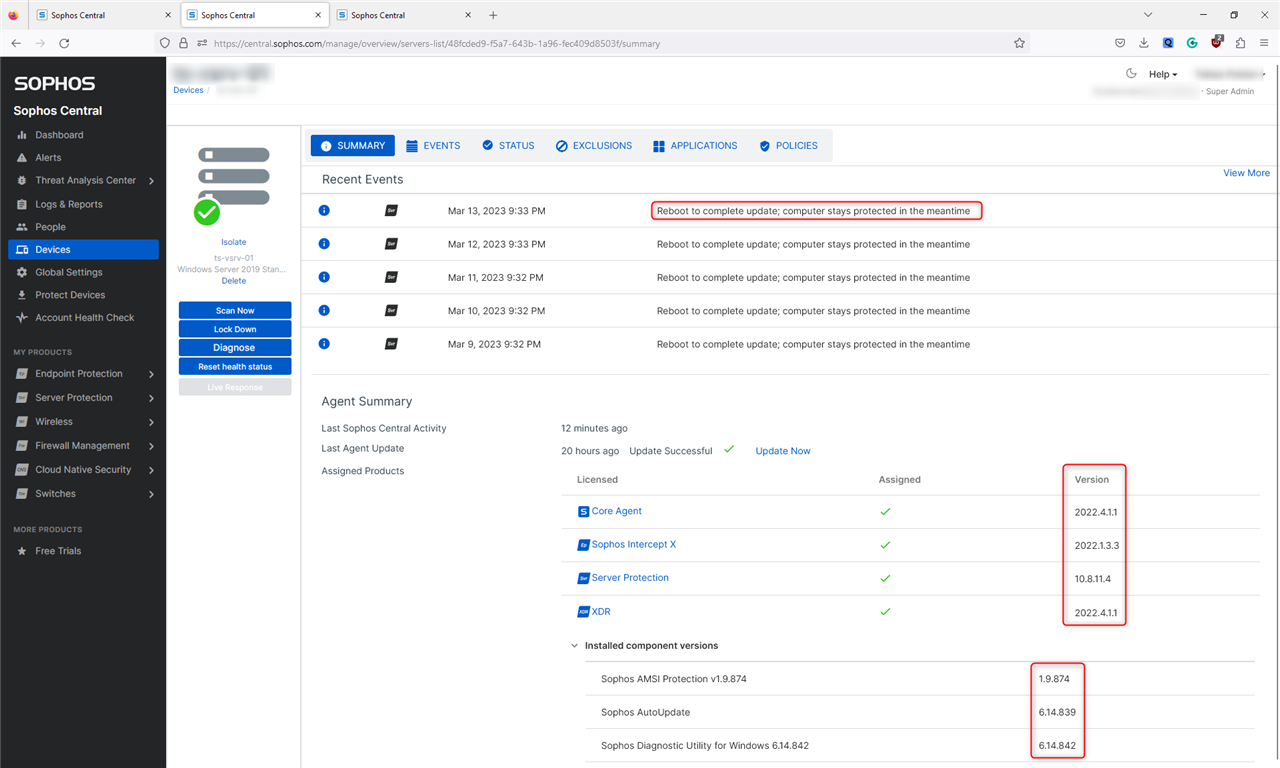Click Devices breadcrumb link

188,90
